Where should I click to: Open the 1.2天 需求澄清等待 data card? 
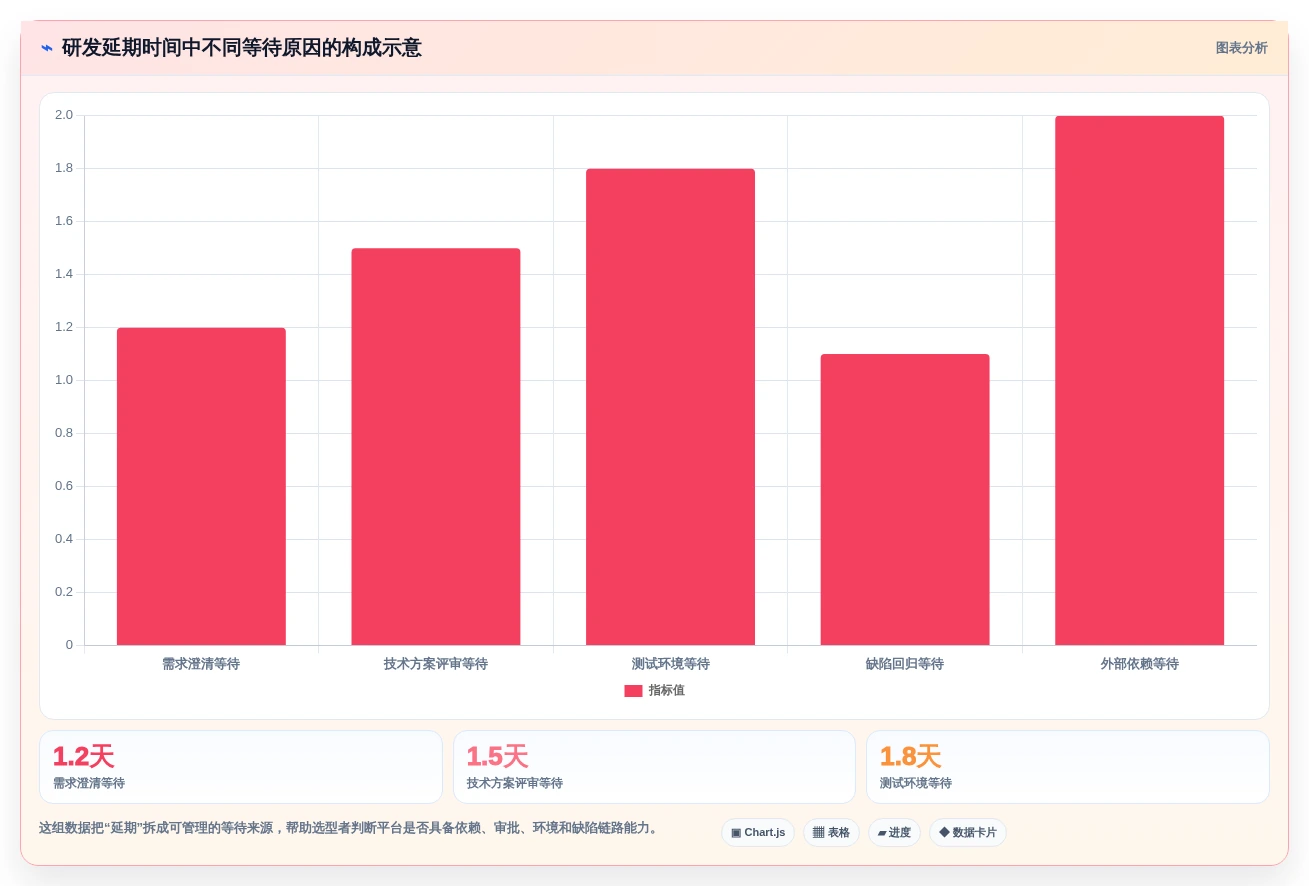click(x=241, y=767)
